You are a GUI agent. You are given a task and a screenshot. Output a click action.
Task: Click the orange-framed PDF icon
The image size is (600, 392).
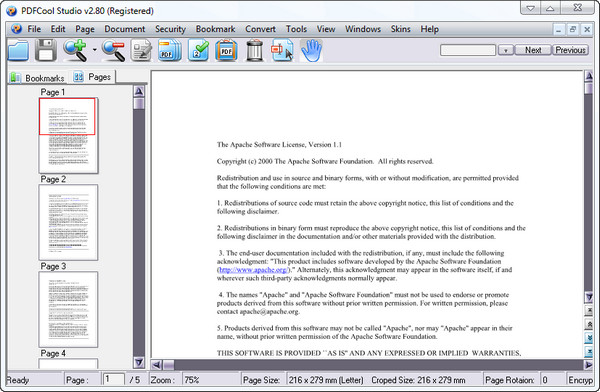pyautogui.click(x=226, y=51)
